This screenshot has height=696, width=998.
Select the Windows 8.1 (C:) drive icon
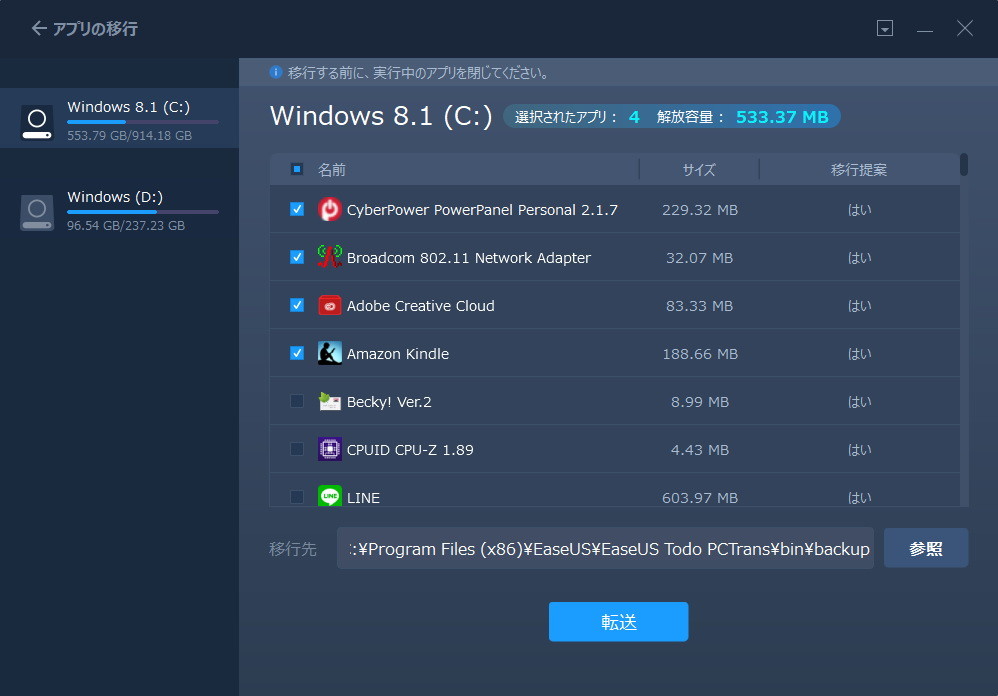point(37,122)
